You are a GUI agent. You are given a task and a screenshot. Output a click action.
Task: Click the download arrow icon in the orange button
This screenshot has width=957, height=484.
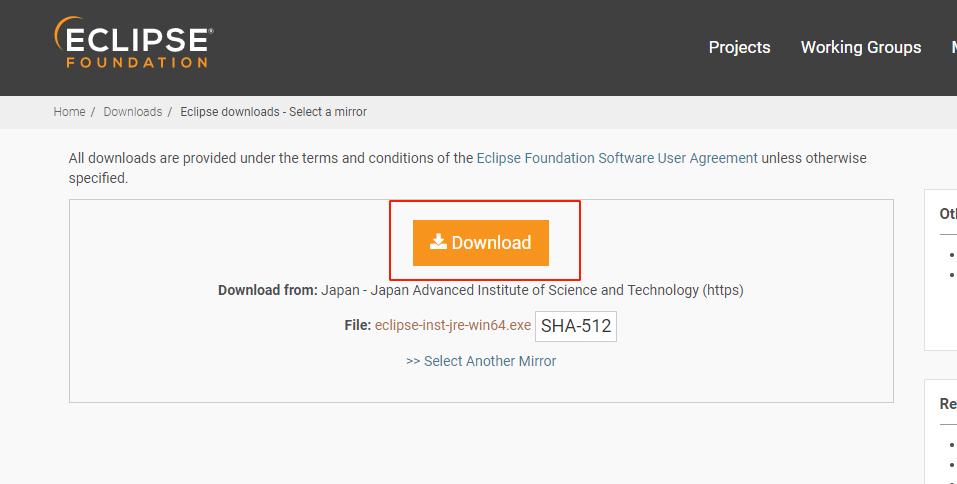point(438,242)
